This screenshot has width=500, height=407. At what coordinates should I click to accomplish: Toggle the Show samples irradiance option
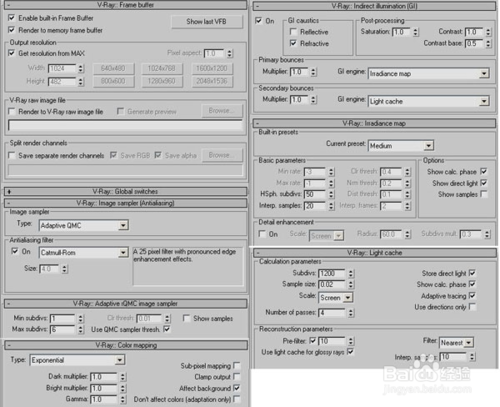(484, 194)
